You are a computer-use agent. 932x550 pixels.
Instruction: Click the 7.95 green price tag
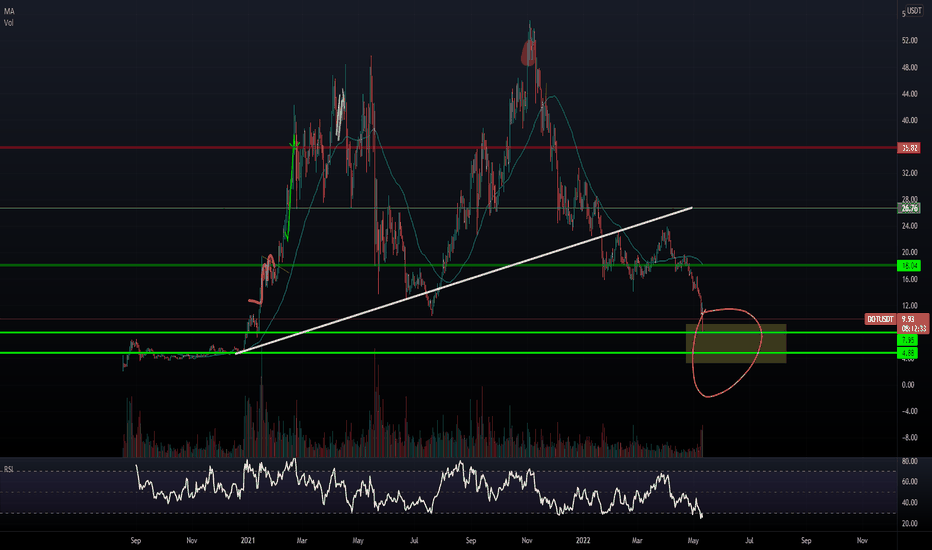tap(908, 340)
